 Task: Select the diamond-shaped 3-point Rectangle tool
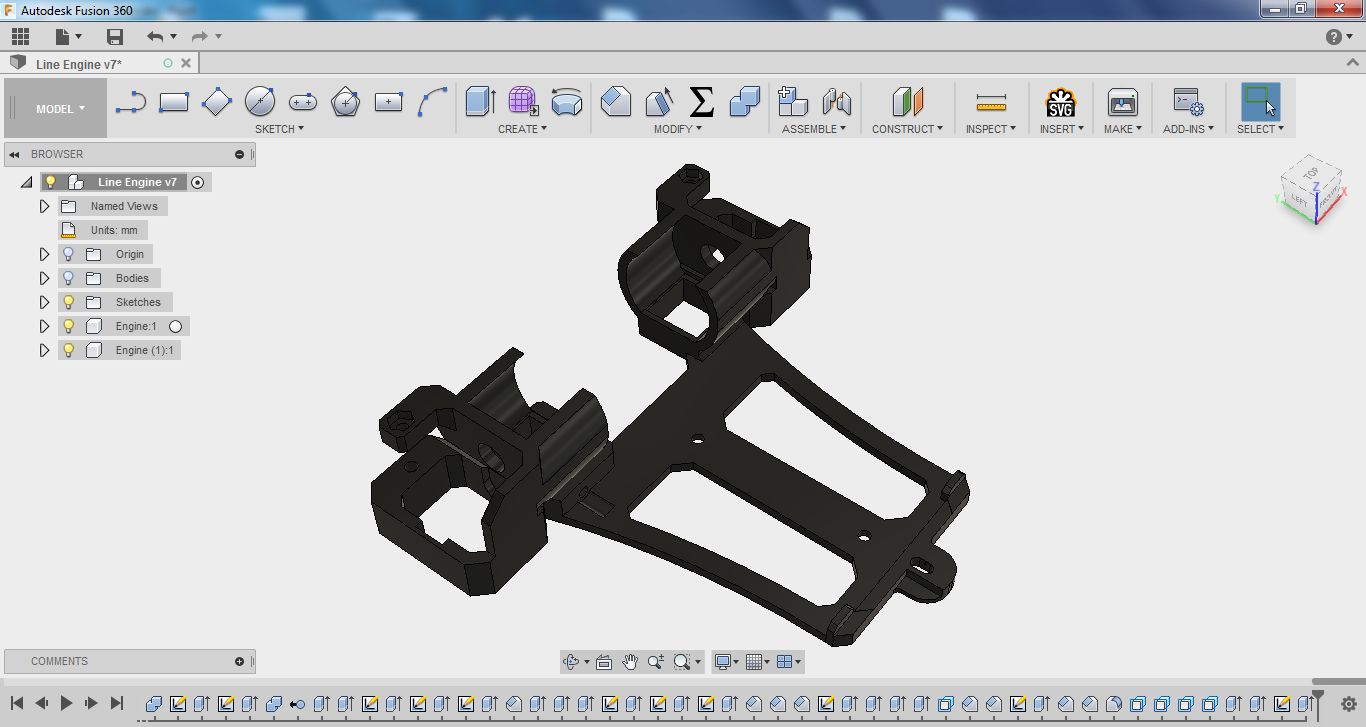click(217, 102)
